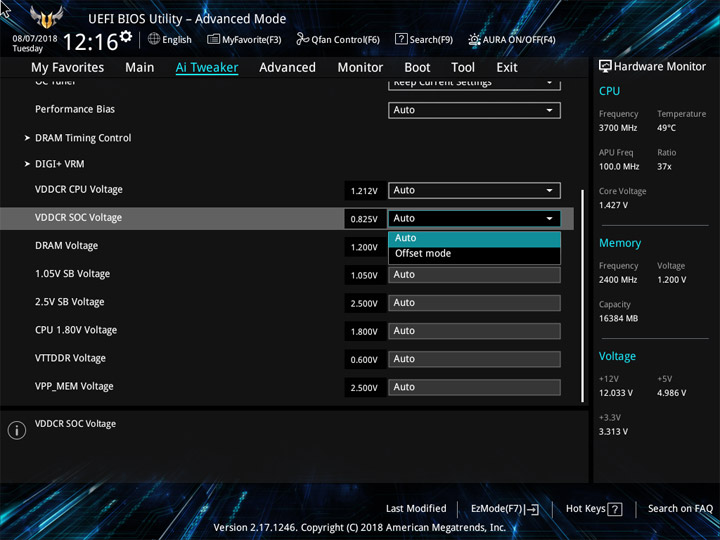720x540 pixels.
Task: Click the +3.3V 3.313 V reading
Action: tap(613, 432)
